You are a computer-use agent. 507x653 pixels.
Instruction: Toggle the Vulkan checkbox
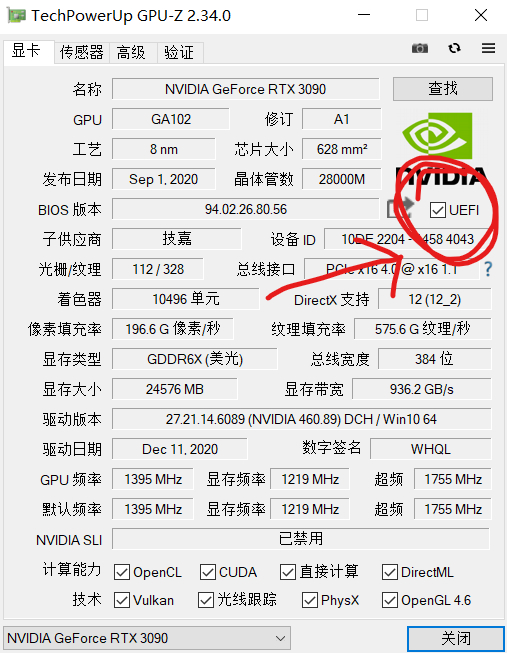[x=122, y=600]
